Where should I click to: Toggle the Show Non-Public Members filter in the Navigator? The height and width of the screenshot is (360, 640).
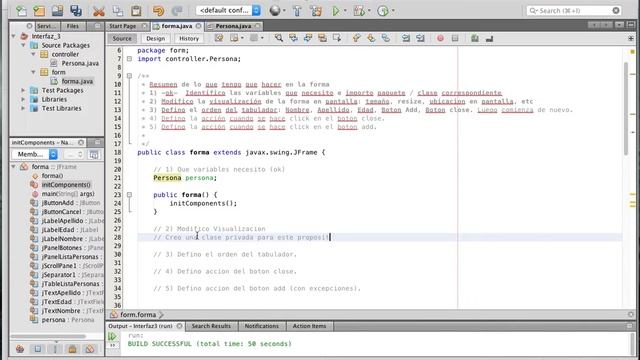(x=73, y=349)
